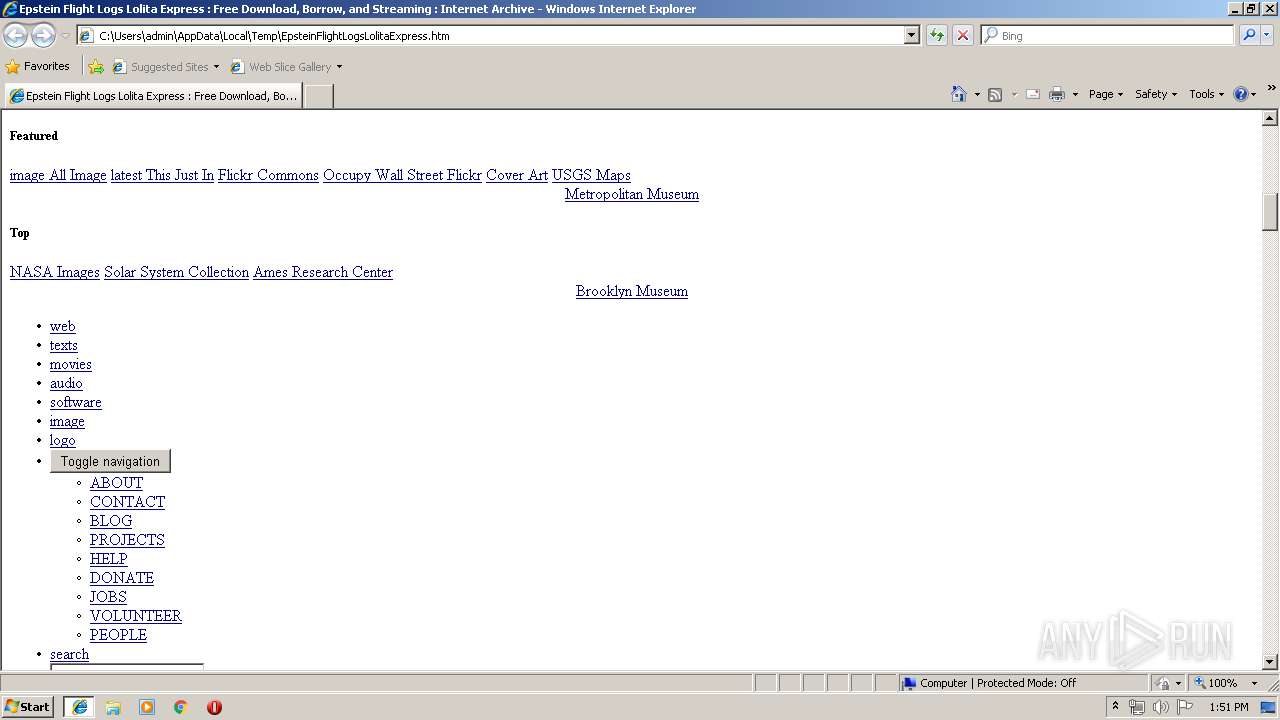Open the recent pages dropdown arrow
The width and height of the screenshot is (1280, 720).
[65, 36]
